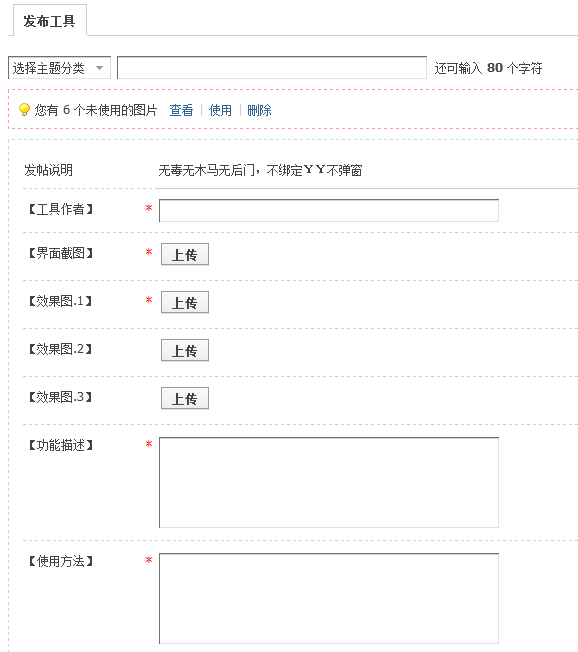Click the 【效果图.2】 label
The image size is (578, 652).
click(x=60, y=349)
